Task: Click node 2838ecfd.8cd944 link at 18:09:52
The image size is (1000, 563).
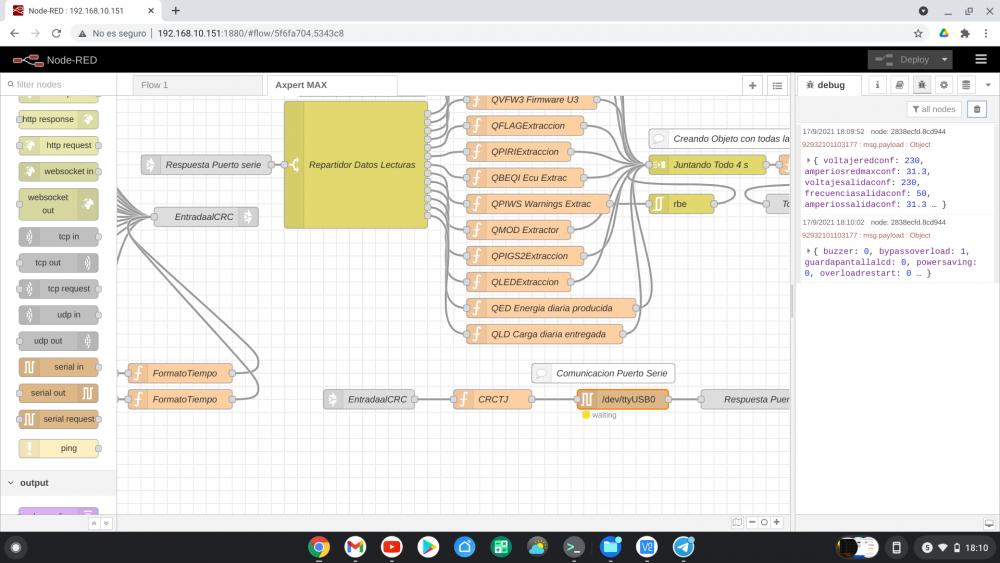Action: click(x=908, y=131)
